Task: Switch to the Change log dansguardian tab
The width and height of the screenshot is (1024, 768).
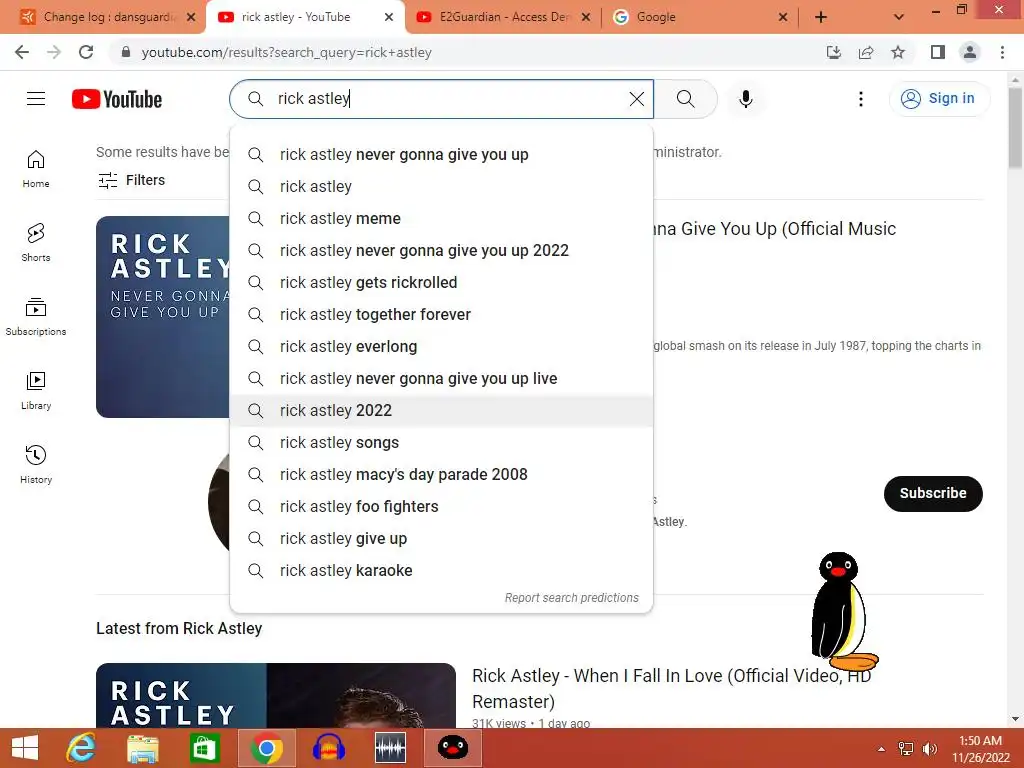Action: (108, 17)
